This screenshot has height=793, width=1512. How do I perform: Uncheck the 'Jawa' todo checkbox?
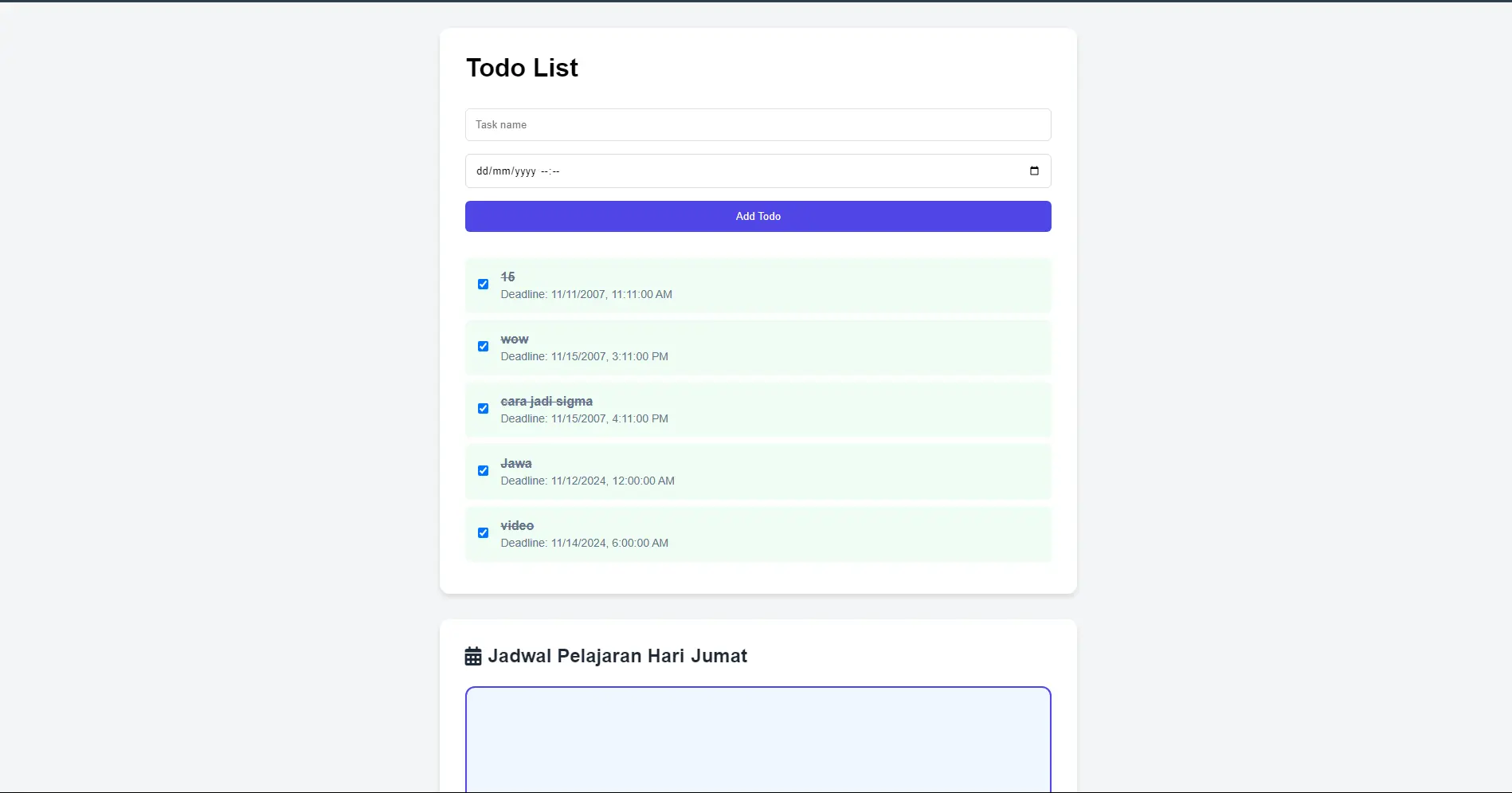pos(483,470)
